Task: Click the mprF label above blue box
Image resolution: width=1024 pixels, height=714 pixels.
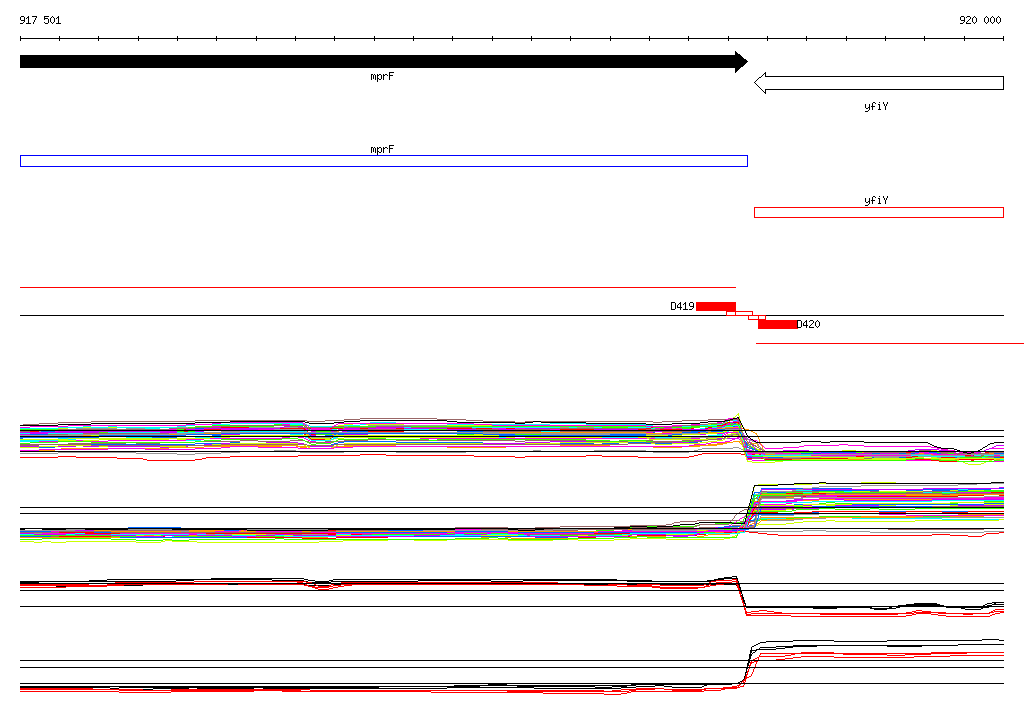Action: [x=382, y=150]
